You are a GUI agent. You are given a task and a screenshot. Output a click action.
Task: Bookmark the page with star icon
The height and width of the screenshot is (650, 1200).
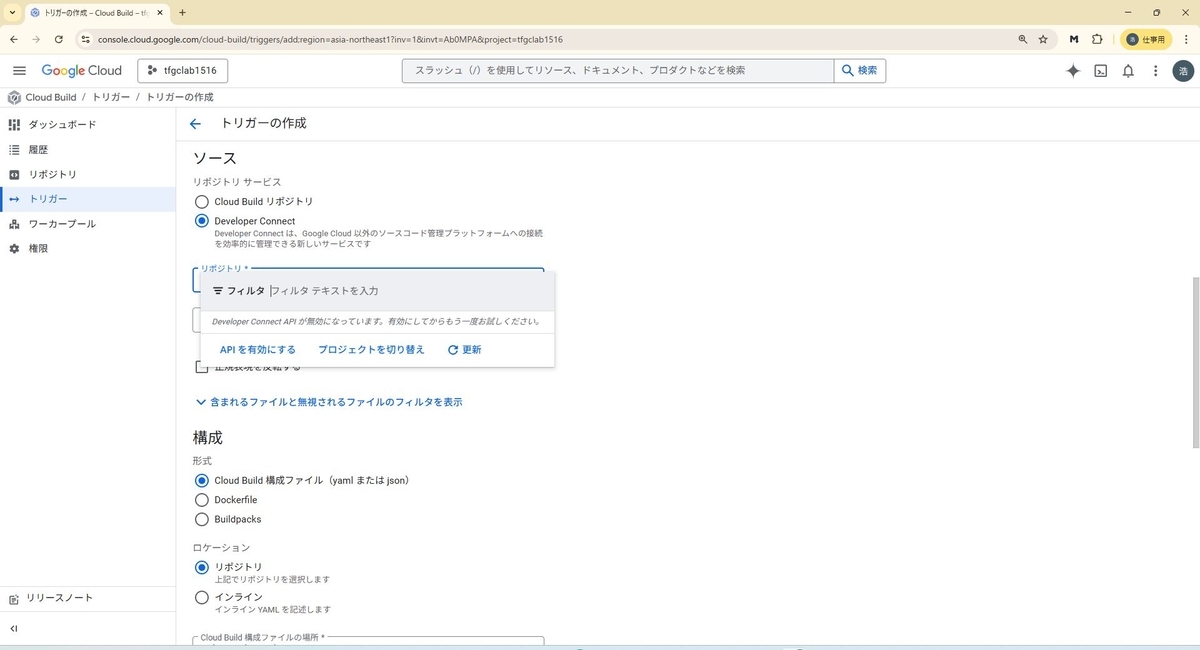pyautogui.click(x=1043, y=39)
